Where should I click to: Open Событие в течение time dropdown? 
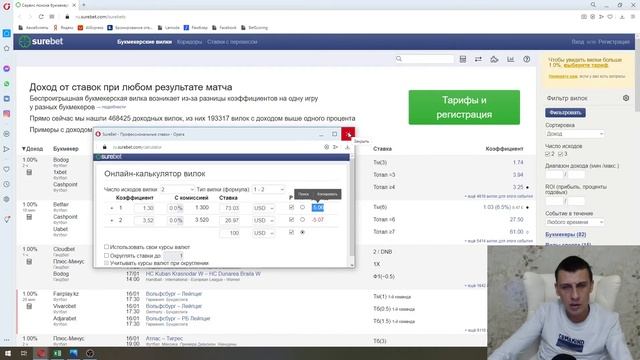coord(575,222)
